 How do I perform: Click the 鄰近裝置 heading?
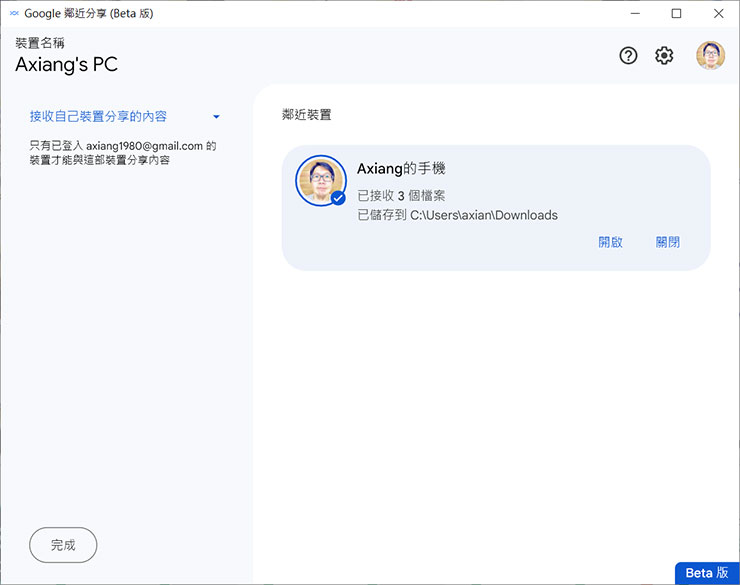pos(307,114)
